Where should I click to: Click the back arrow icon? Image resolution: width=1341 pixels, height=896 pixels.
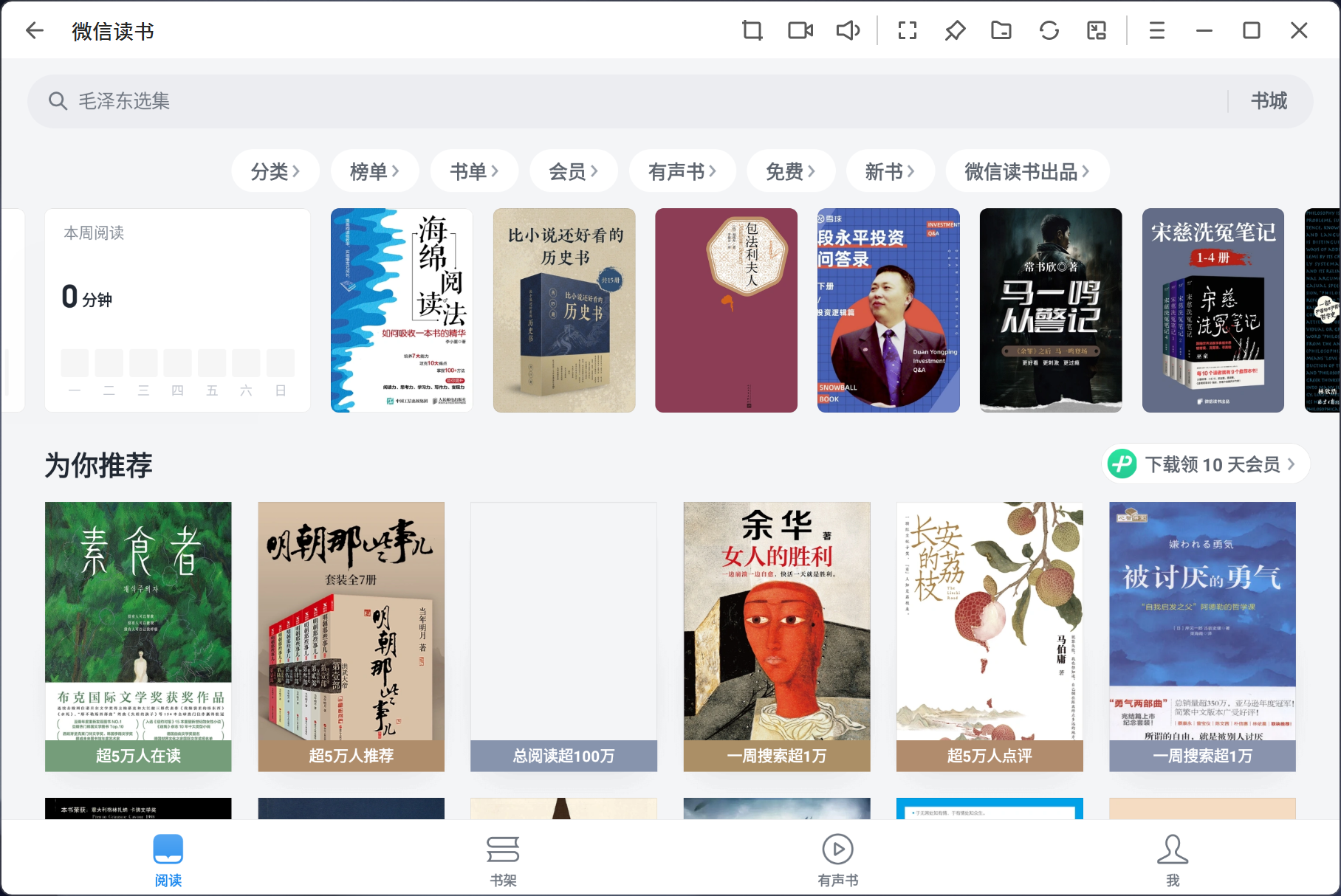pyautogui.click(x=35, y=30)
